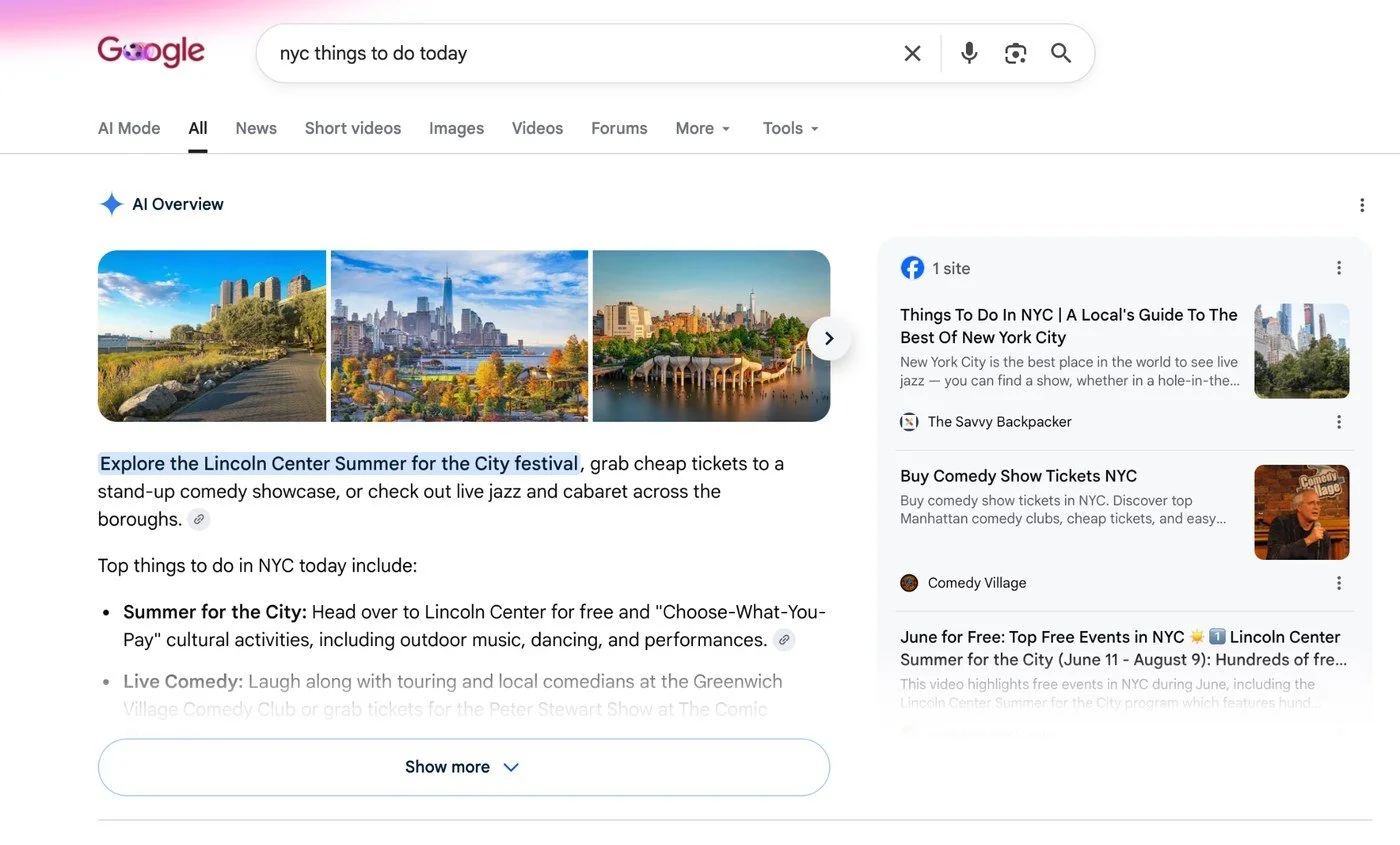
Task: Open the Comedy Village comedian thumbnail
Action: click(x=1301, y=512)
